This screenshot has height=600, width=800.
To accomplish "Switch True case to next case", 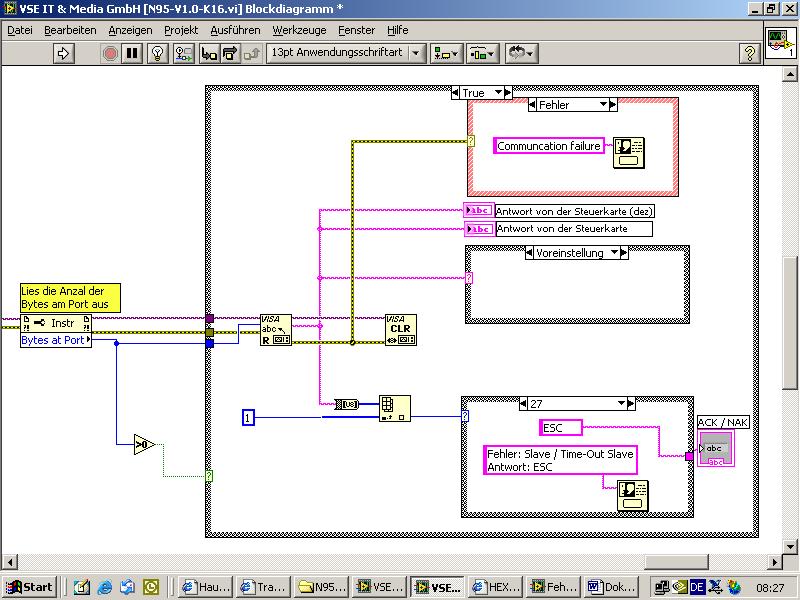I will pos(508,92).
